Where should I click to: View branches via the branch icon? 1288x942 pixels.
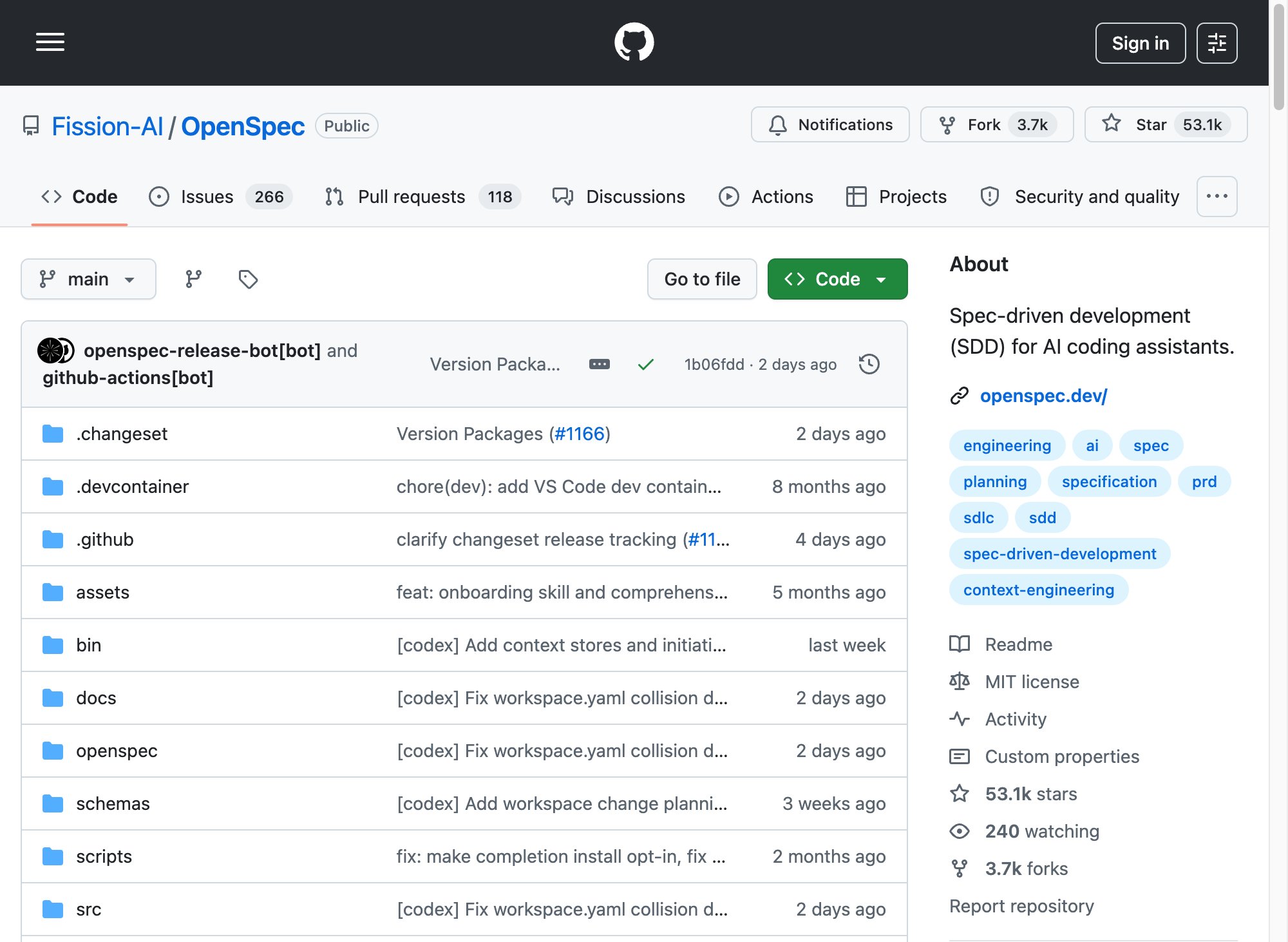coord(193,279)
